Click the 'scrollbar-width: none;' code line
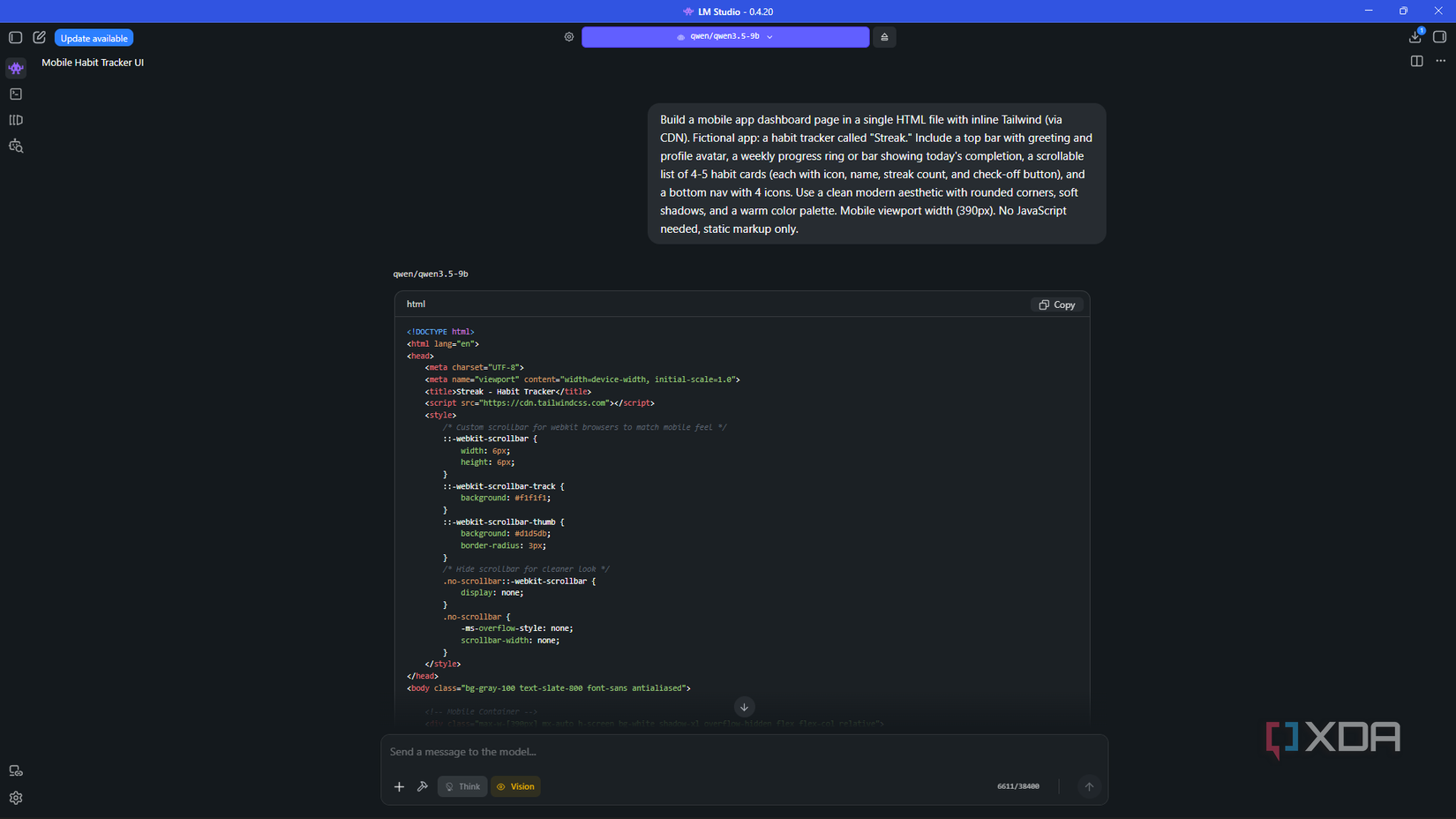 click(510, 641)
